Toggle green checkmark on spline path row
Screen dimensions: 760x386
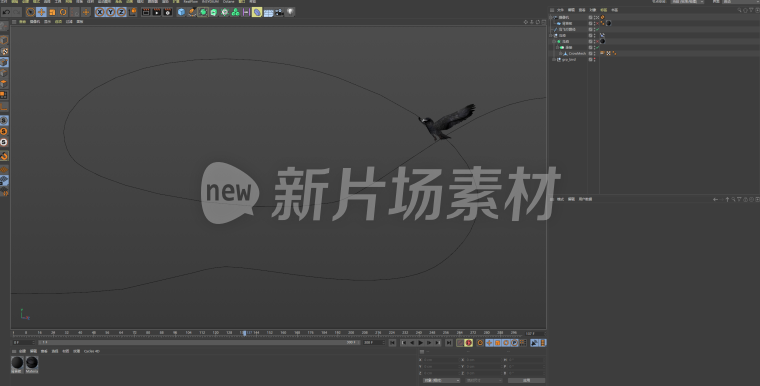click(598, 29)
